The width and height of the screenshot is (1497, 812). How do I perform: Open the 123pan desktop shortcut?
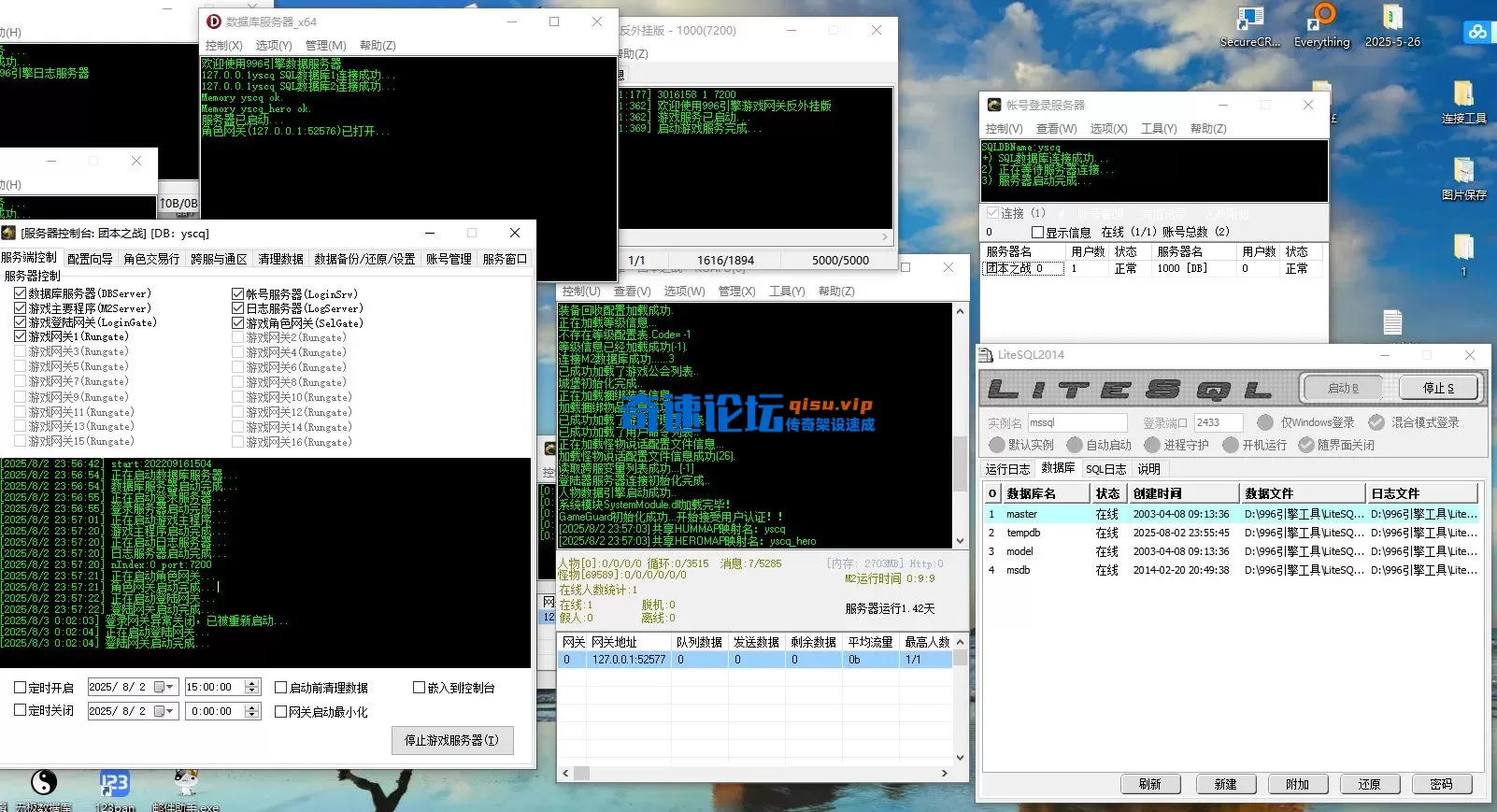pyautogui.click(x=114, y=788)
